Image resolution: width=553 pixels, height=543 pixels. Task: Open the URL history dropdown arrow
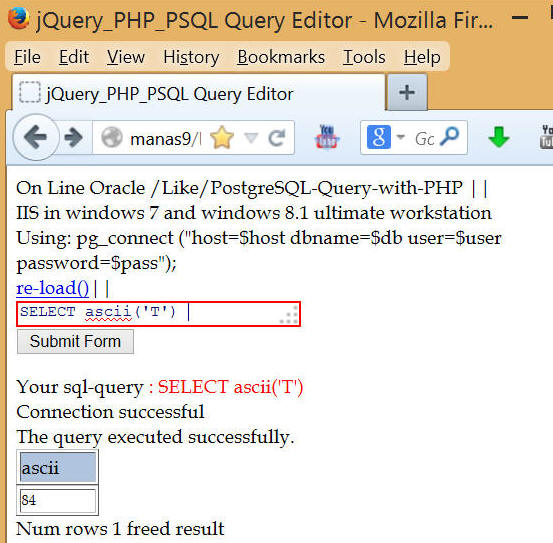pos(251,138)
